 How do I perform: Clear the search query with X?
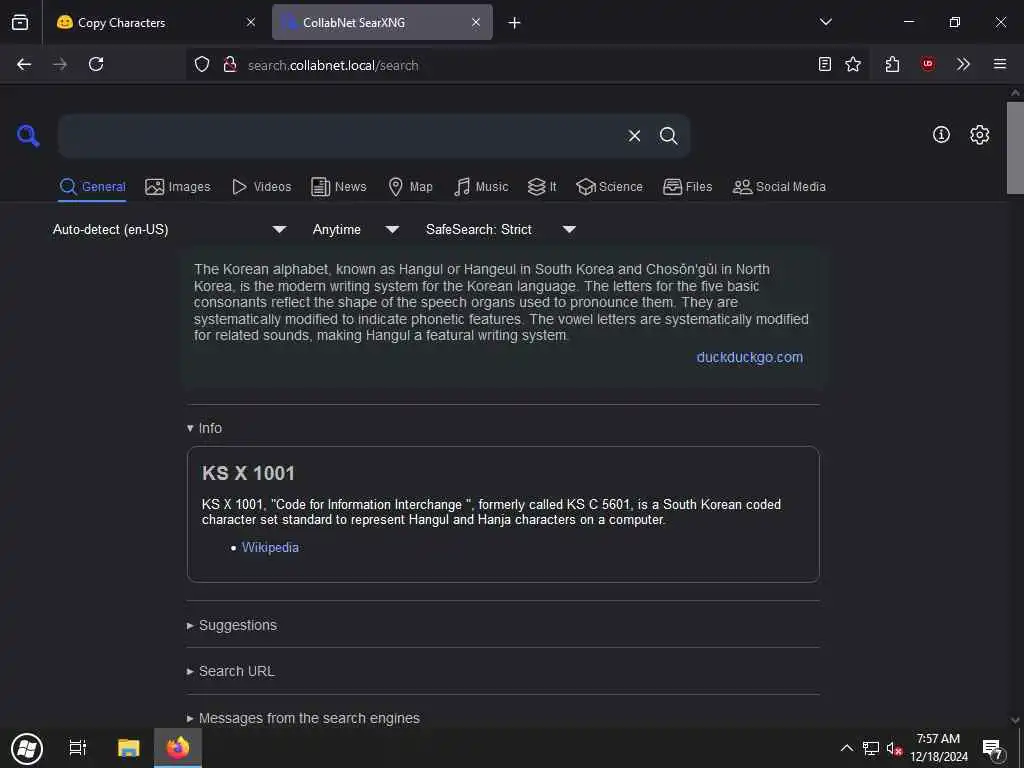click(x=634, y=136)
